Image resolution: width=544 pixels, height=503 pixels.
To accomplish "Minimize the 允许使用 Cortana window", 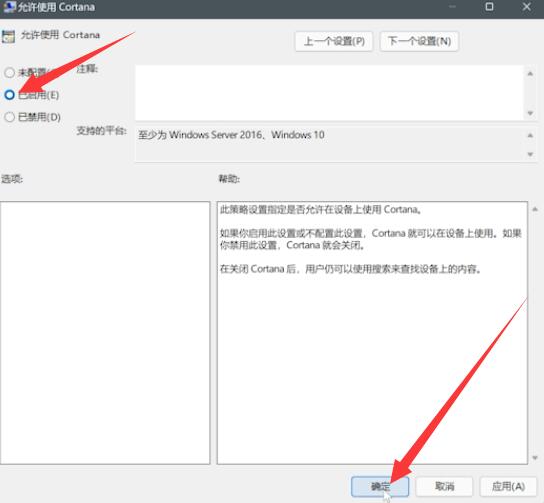I will coord(452,7).
